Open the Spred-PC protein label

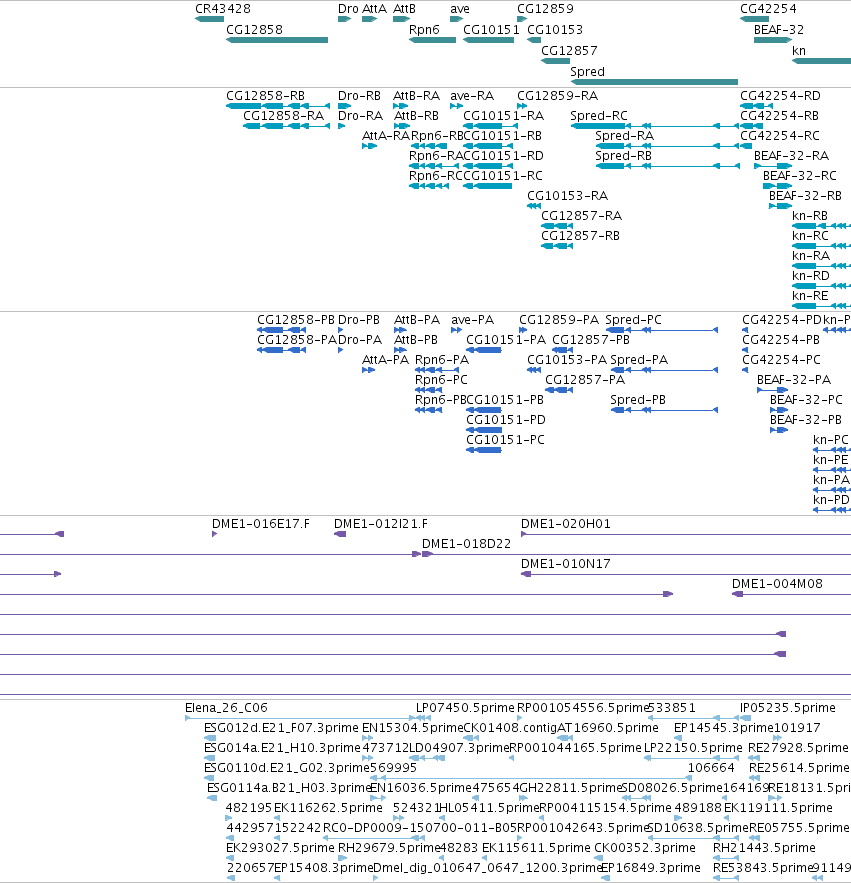[634, 320]
